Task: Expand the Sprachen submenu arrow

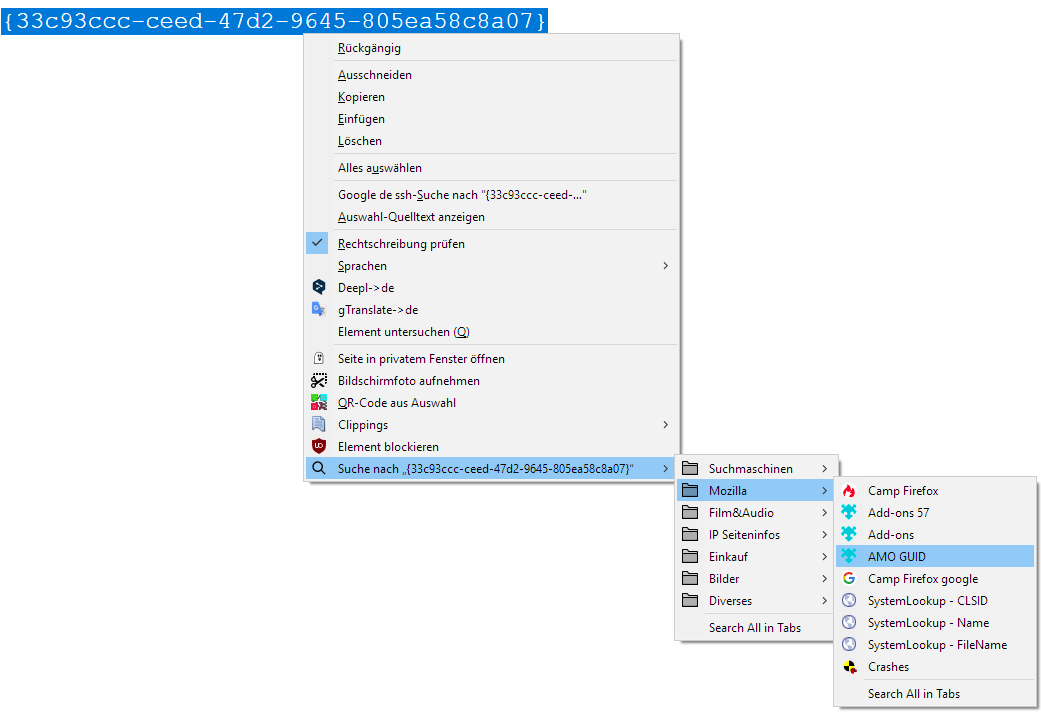Action: pyautogui.click(x=665, y=265)
